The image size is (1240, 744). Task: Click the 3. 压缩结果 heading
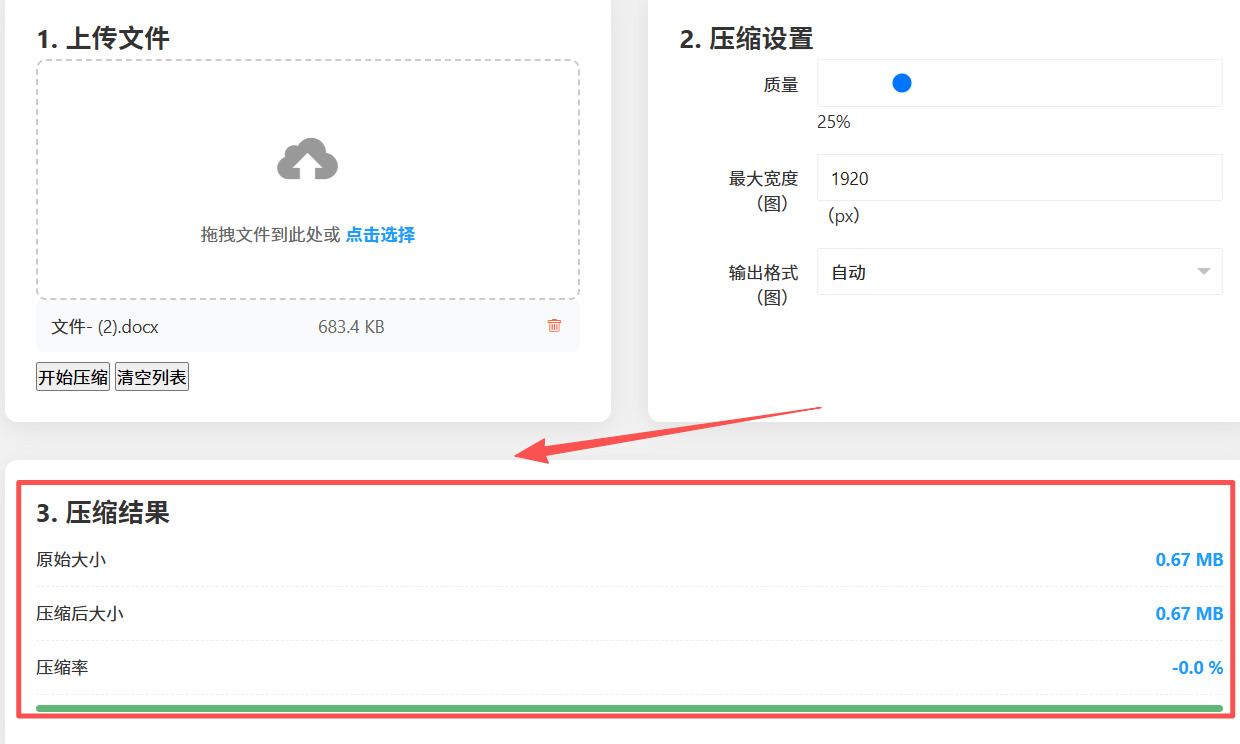(x=103, y=513)
